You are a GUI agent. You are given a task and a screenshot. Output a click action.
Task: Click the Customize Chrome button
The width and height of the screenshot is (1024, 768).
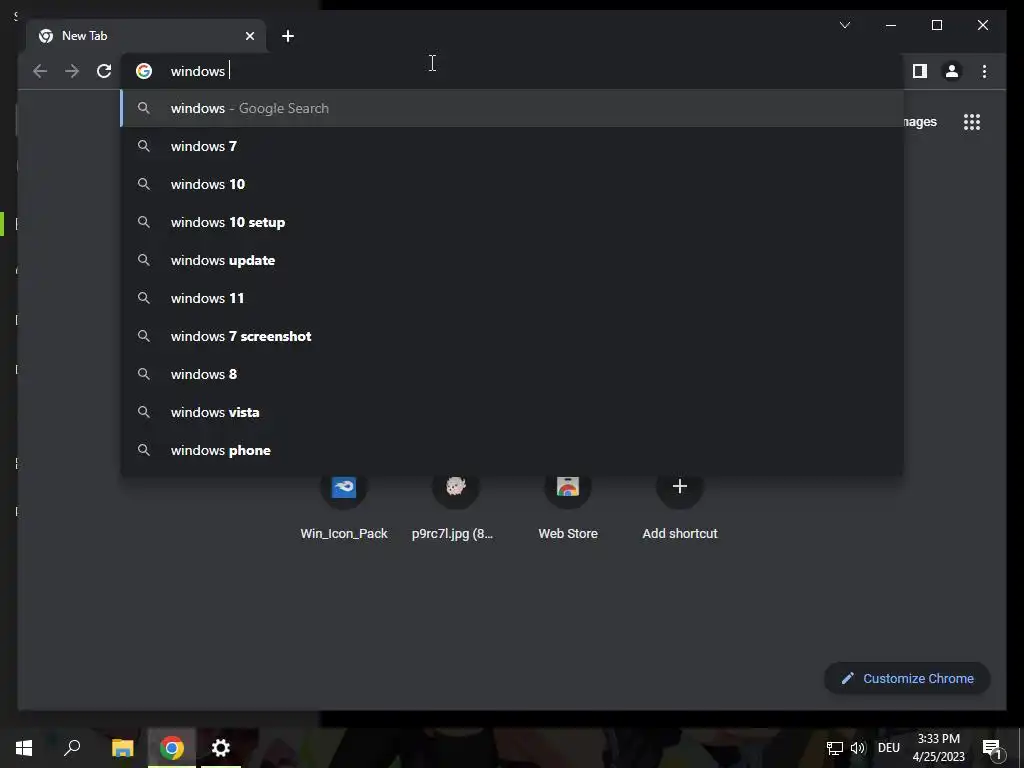coord(907,679)
